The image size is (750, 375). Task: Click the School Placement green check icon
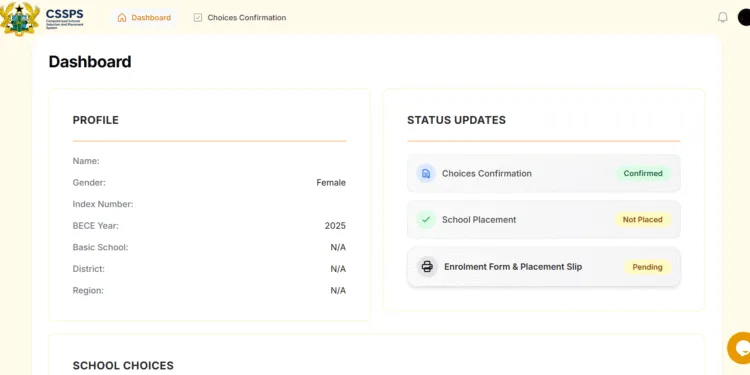pyautogui.click(x=426, y=220)
